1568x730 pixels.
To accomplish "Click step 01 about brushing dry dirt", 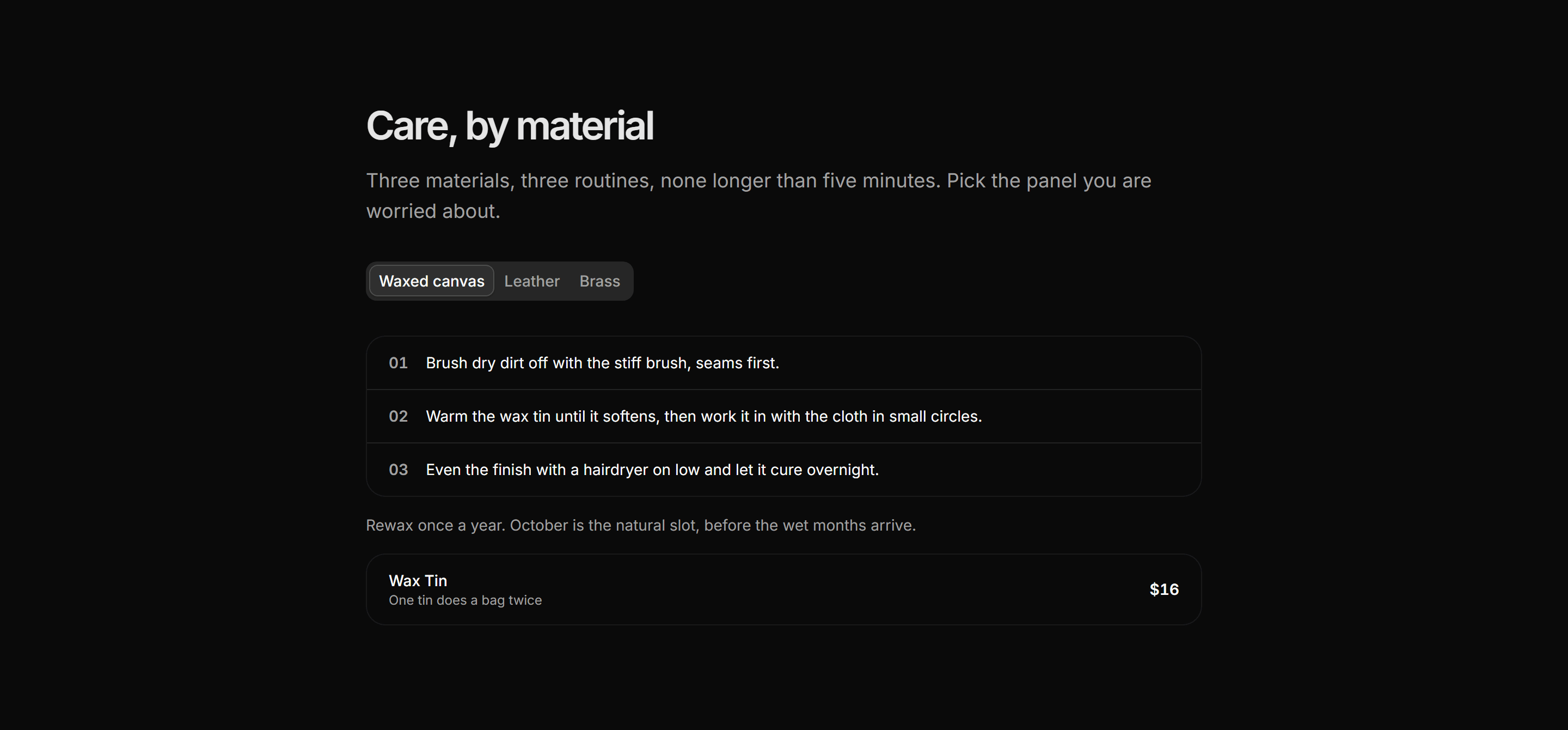I will (x=783, y=363).
